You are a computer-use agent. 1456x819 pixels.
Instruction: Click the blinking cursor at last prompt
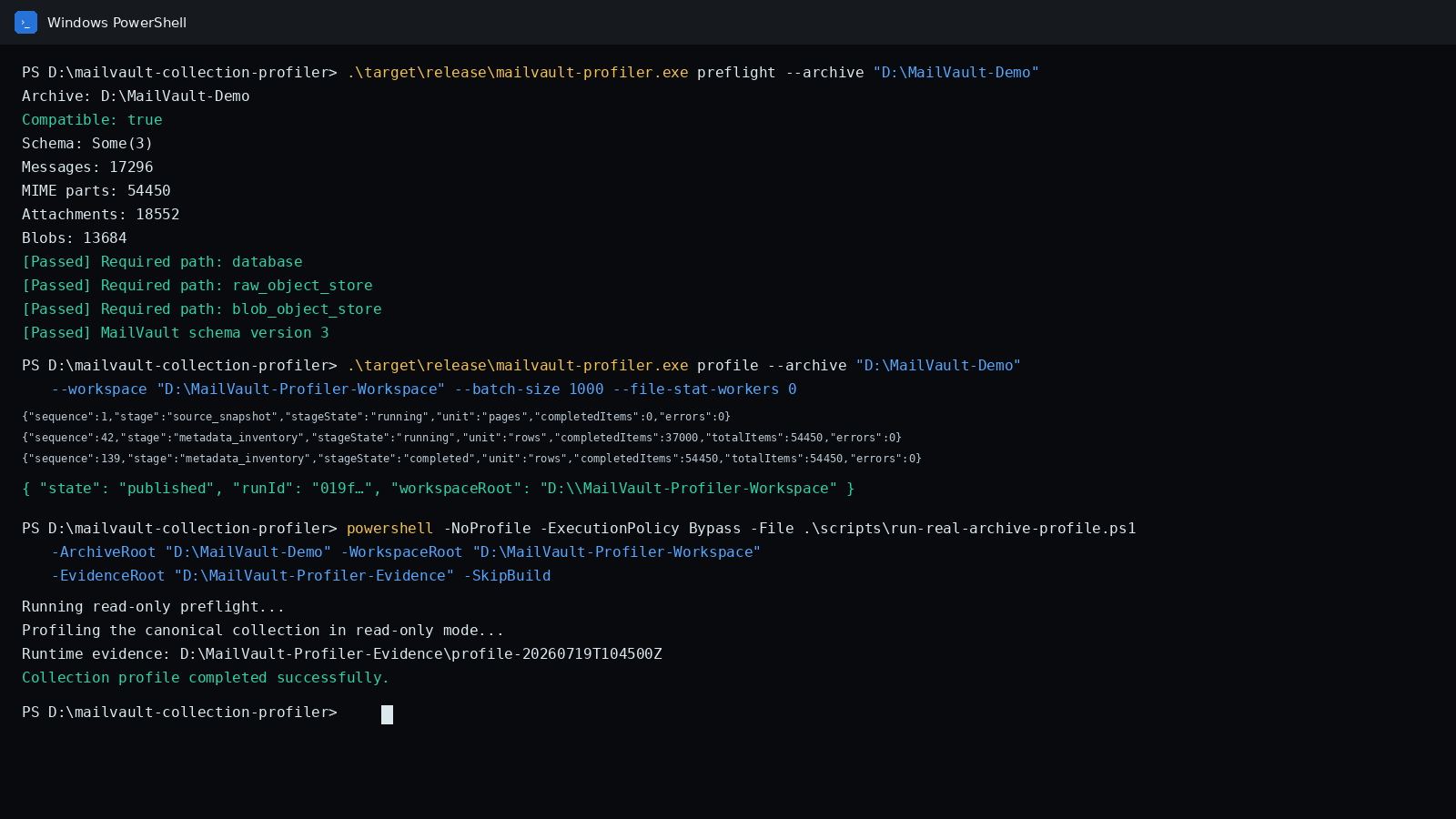point(387,714)
